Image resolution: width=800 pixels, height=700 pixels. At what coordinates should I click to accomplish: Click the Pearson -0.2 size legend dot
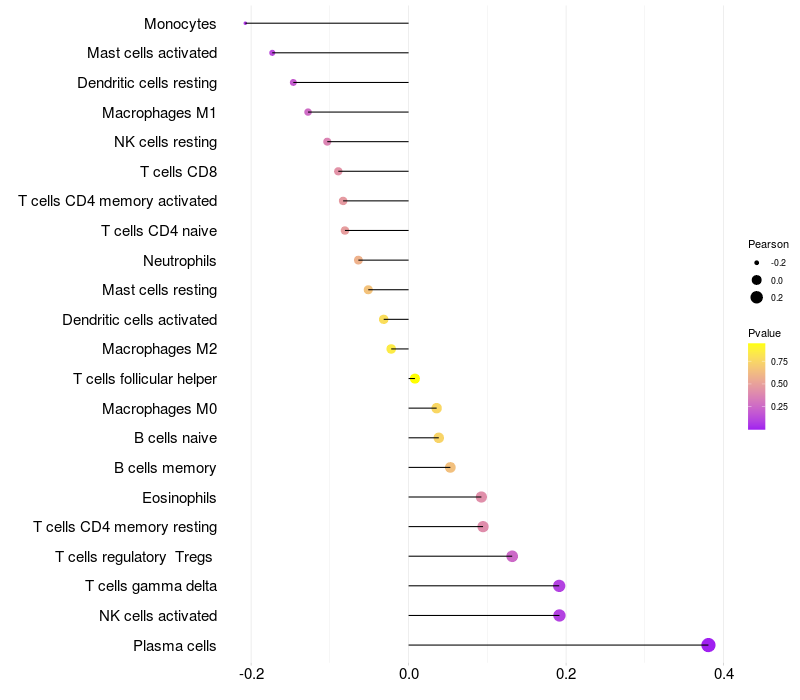pyautogui.click(x=757, y=263)
